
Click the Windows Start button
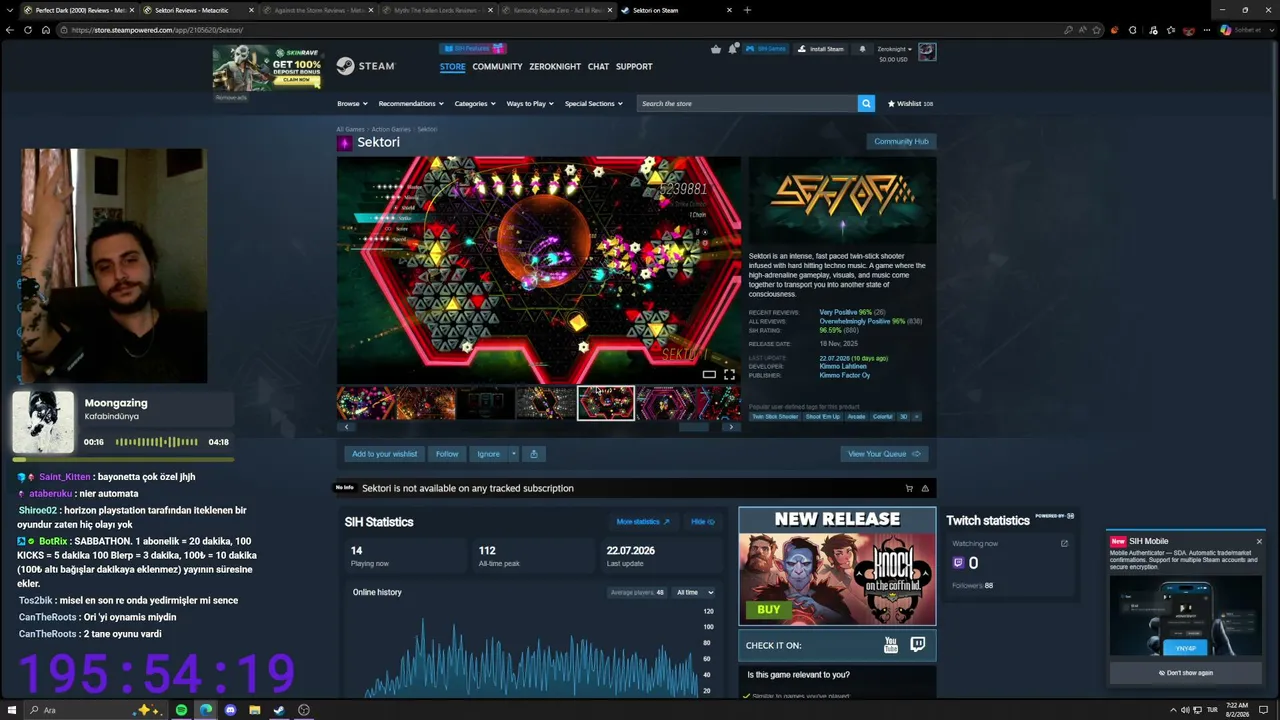tap(12, 710)
